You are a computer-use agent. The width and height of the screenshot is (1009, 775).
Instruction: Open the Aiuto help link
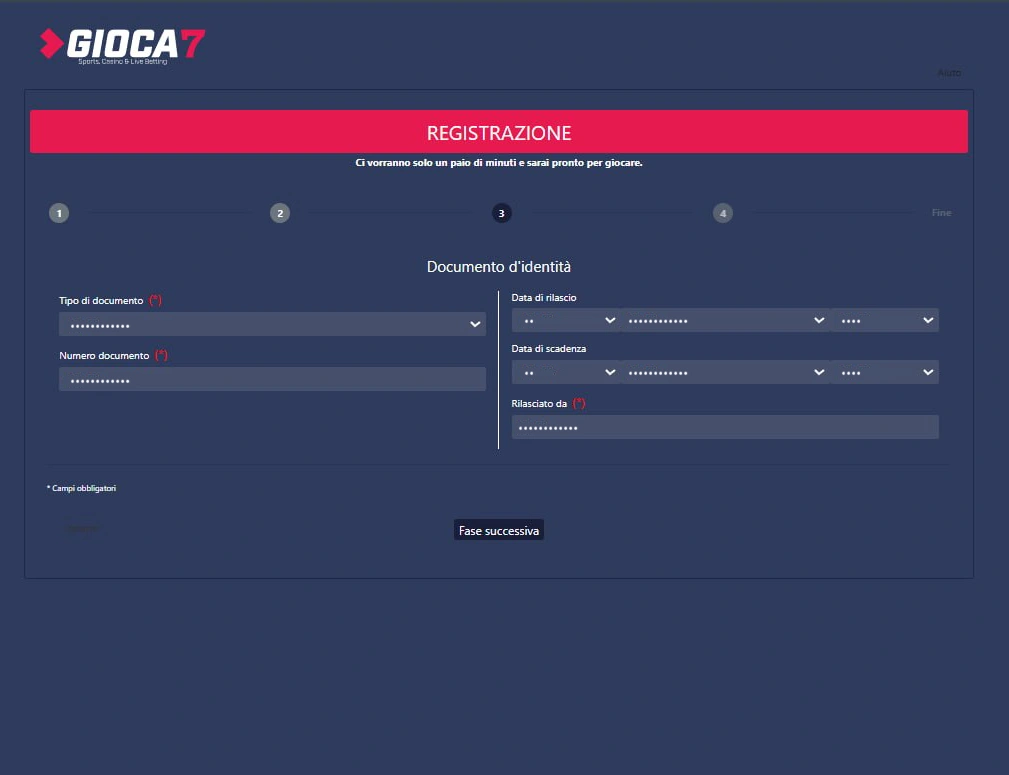949,73
